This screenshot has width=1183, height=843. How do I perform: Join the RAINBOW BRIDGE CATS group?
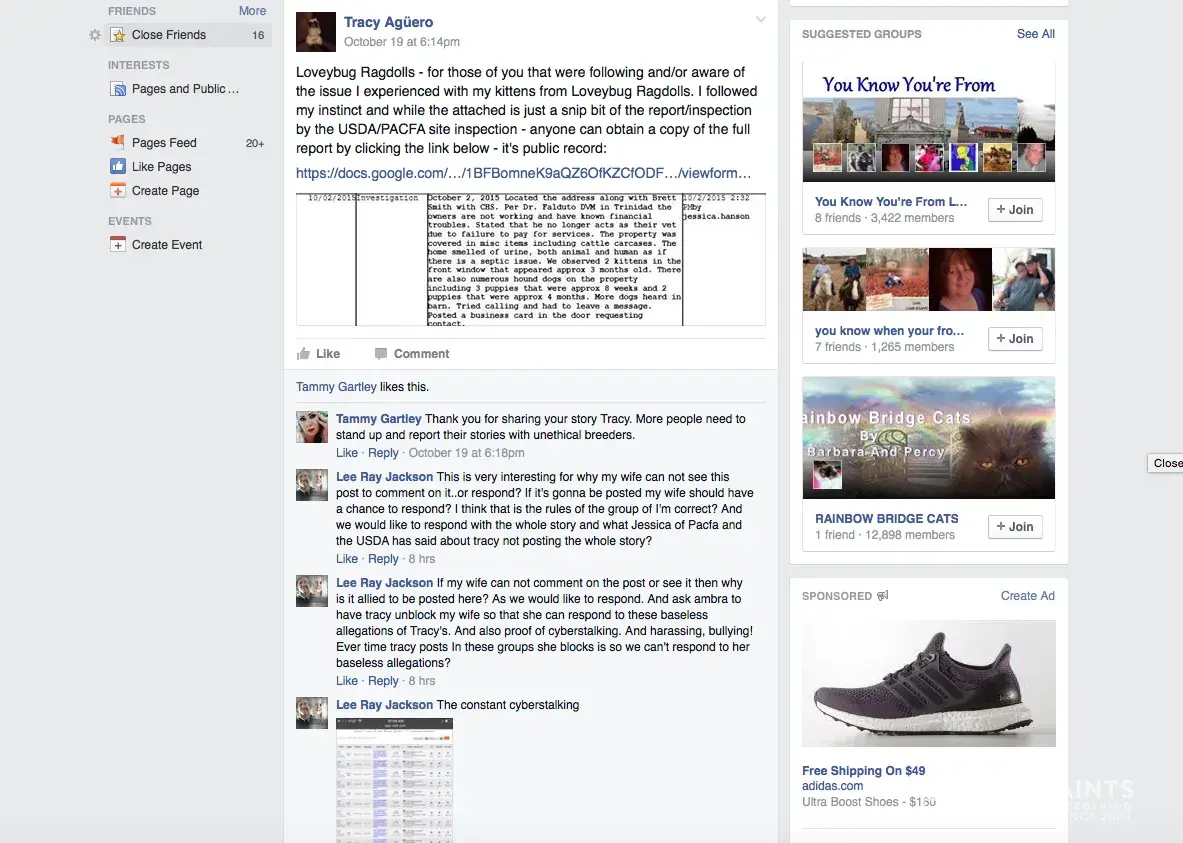pyautogui.click(x=1015, y=526)
